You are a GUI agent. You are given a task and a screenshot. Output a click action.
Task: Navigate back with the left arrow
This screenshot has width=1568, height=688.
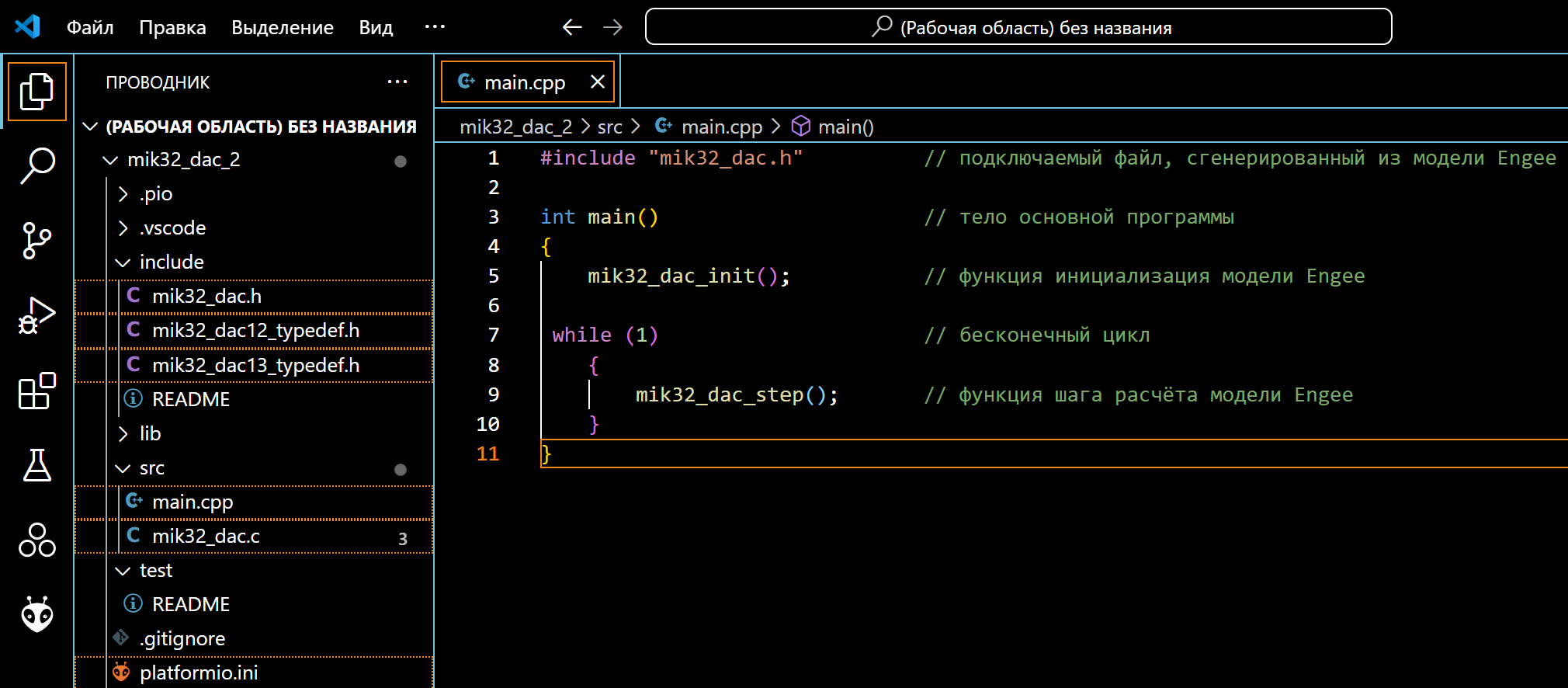point(572,27)
